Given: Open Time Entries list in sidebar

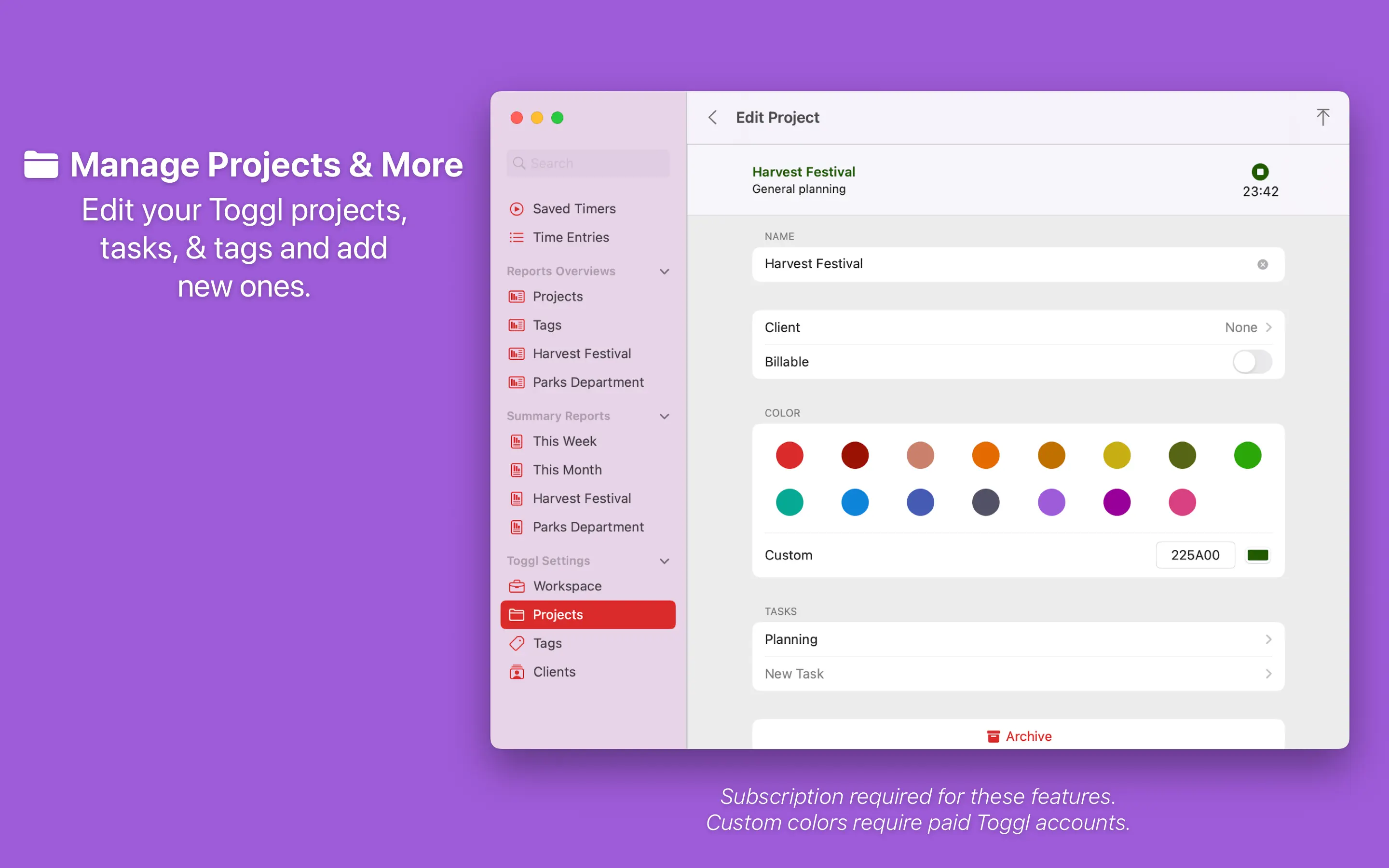Looking at the screenshot, I should (570, 237).
